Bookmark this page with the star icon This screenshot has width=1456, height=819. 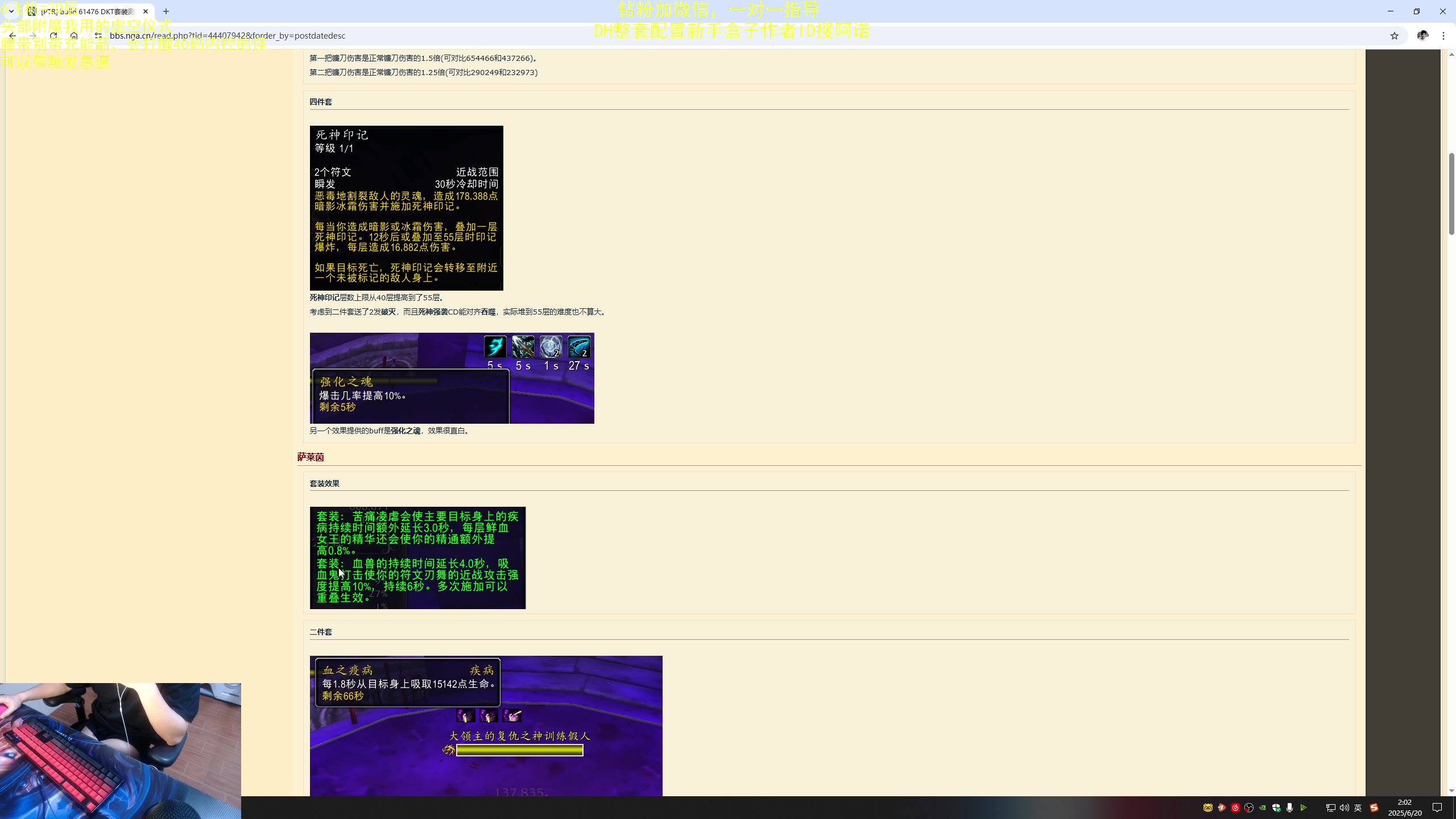[x=1394, y=36]
